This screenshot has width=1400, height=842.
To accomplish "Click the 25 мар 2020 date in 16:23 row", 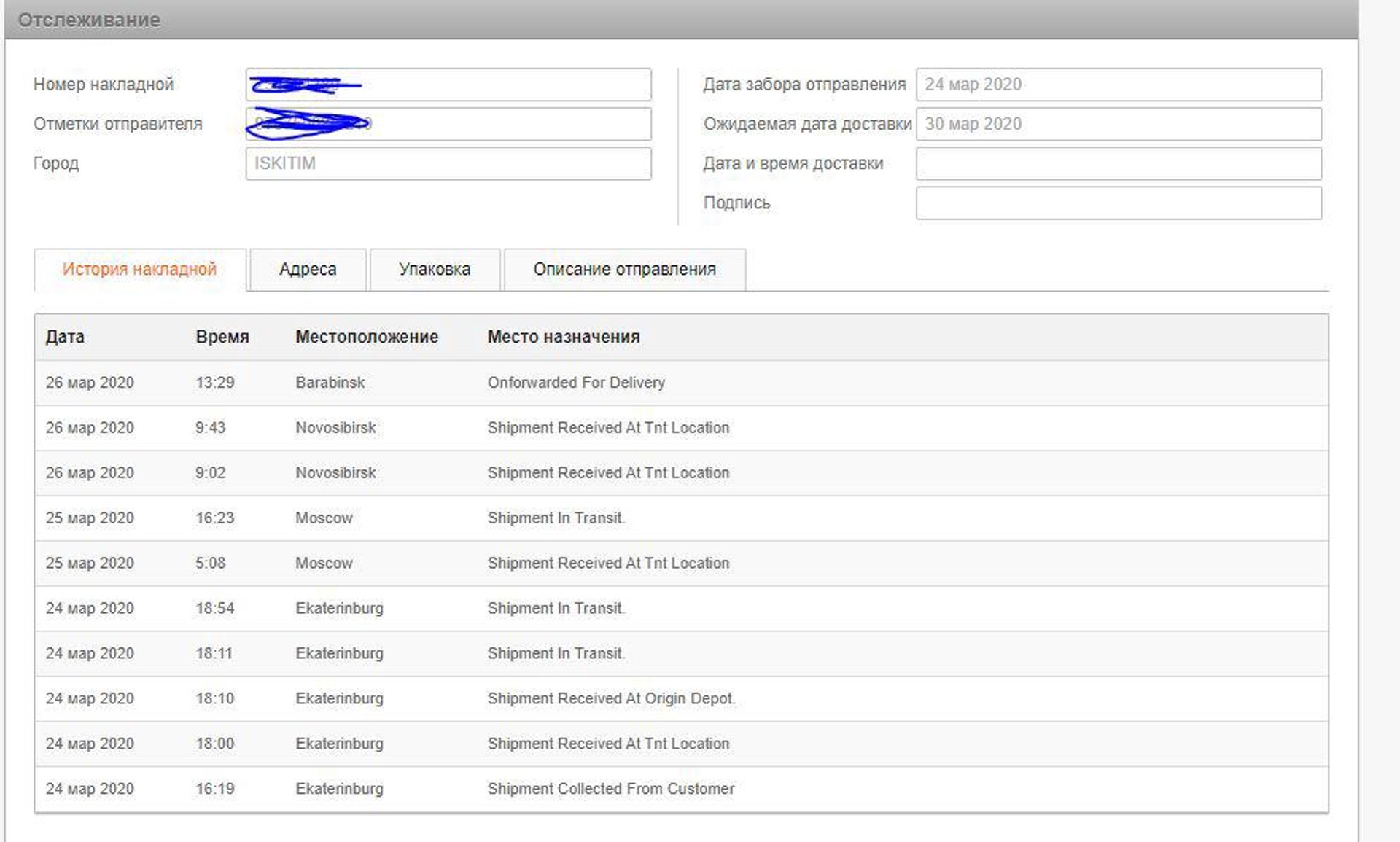I will [x=90, y=518].
